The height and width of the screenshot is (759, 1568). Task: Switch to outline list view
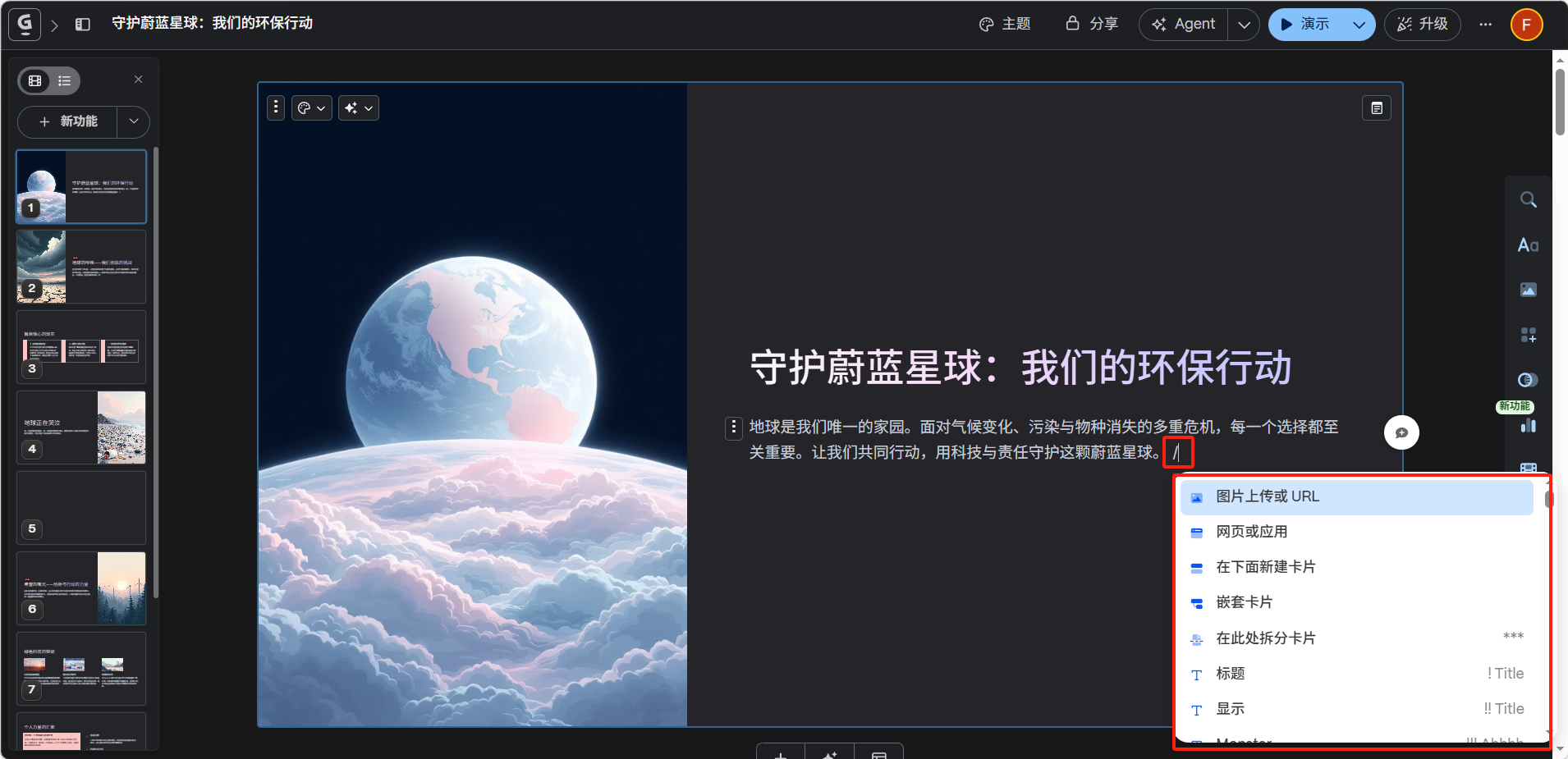[x=65, y=80]
